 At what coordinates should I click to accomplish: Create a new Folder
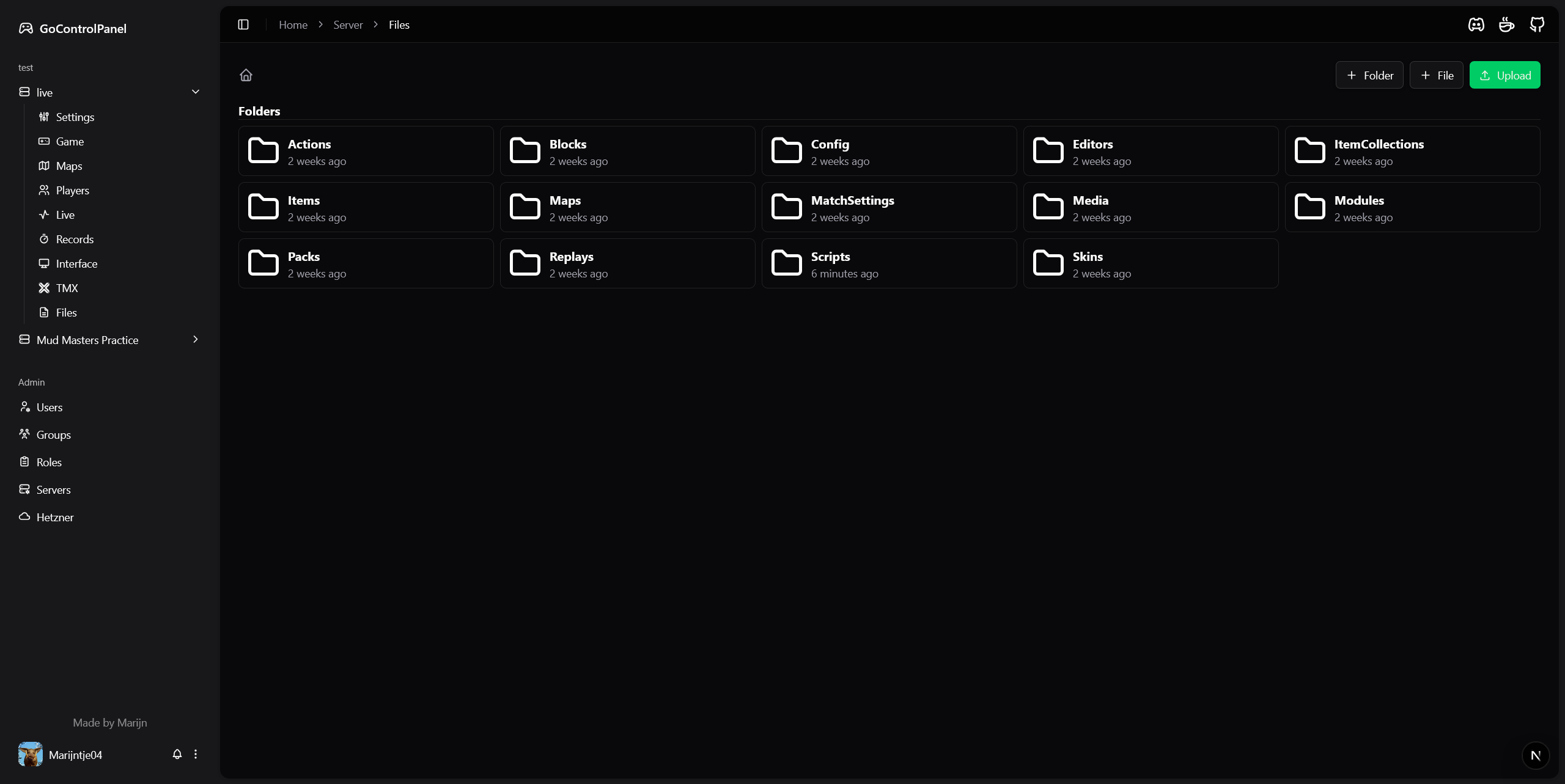pyautogui.click(x=1369, y=75)
